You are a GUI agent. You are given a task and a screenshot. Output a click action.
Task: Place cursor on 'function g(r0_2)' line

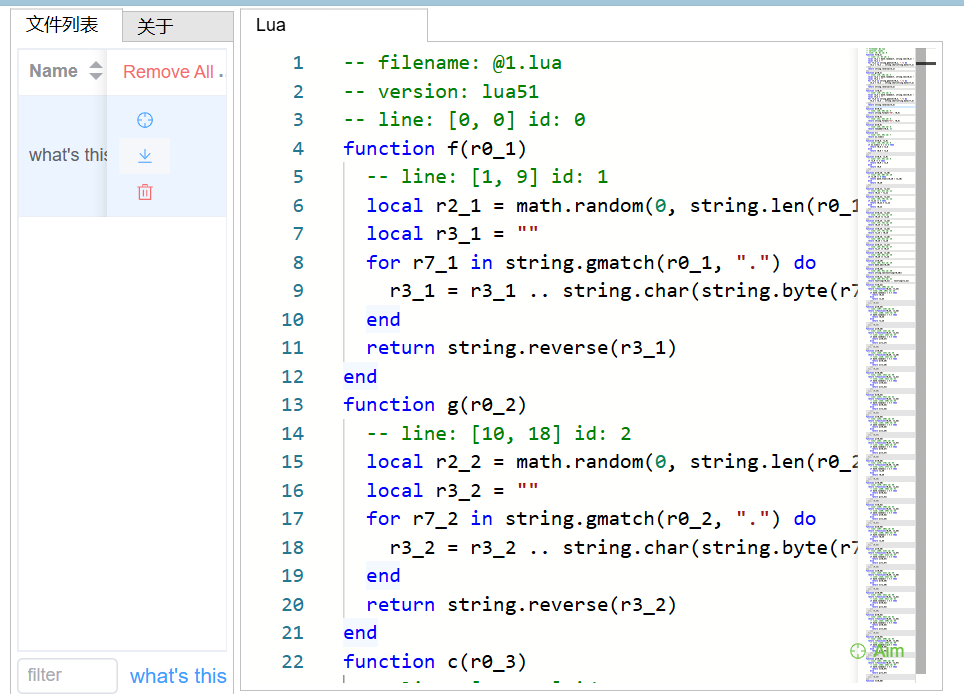[435, 404]
